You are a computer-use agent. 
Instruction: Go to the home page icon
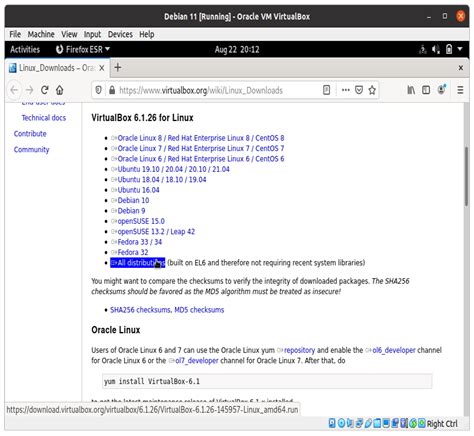click(60, 90)
